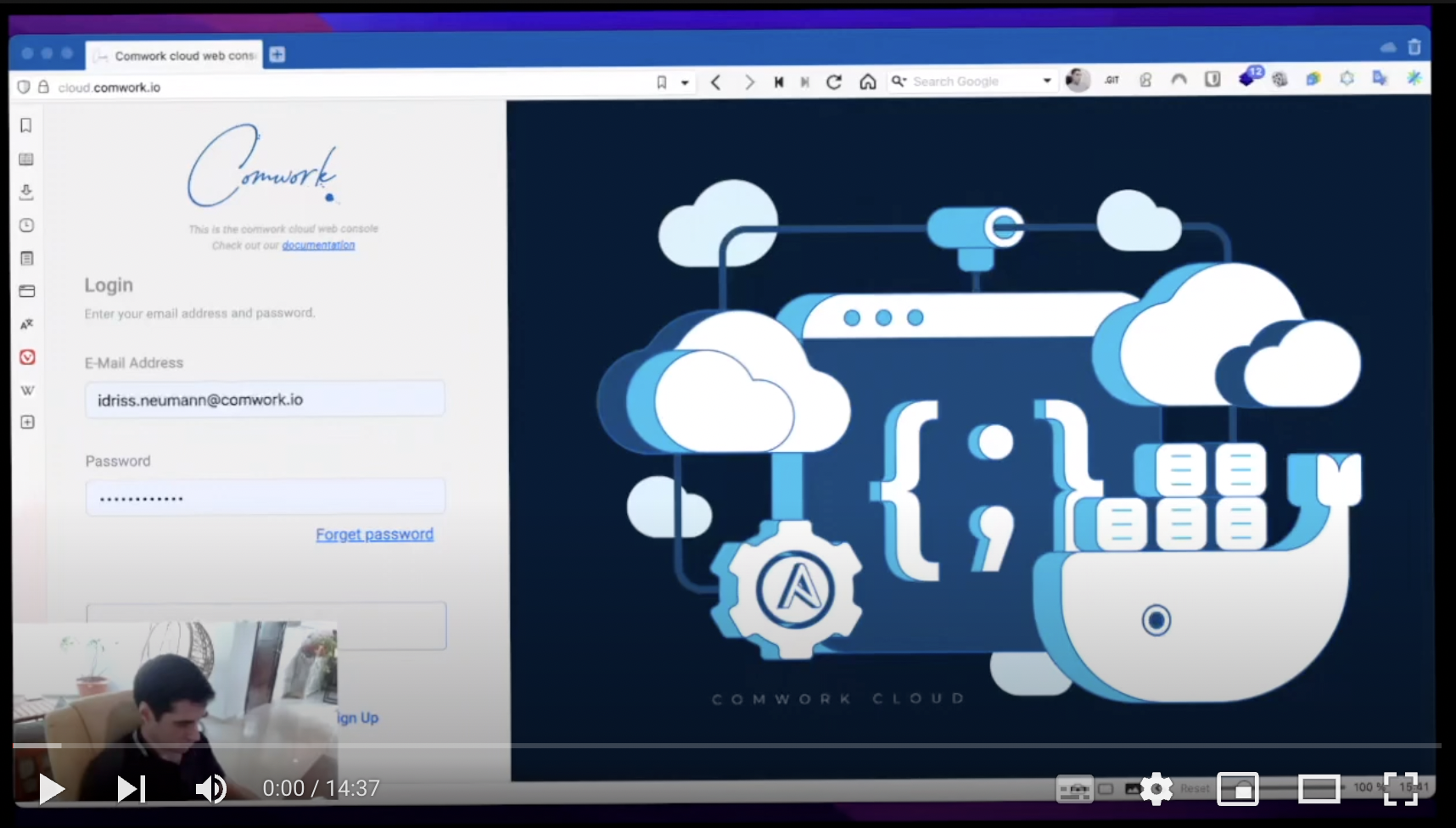Play the video
This screenshot has height=828, width=1456.
pos(51,789)
